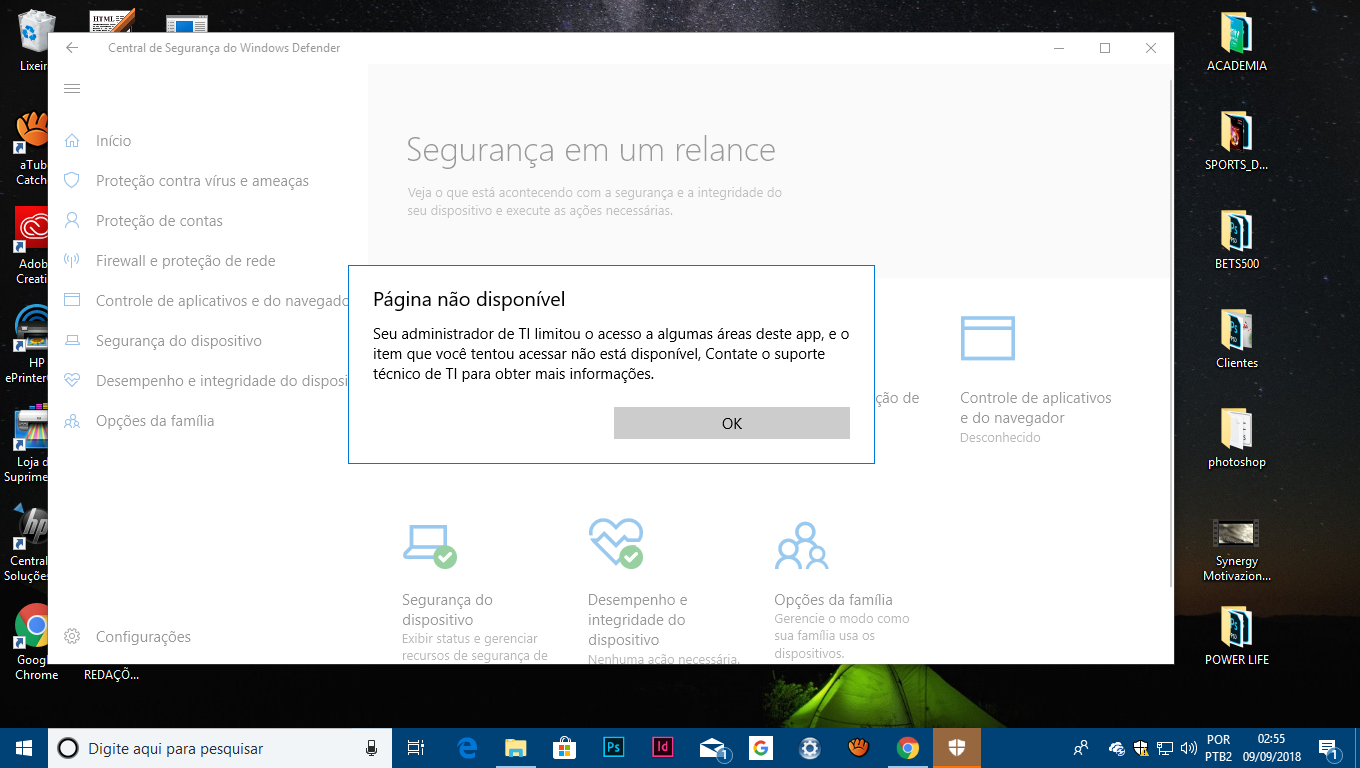Select the Clientes desktop folder
Viewport: 1360px width, 768px height.
tap(1237, 340)
